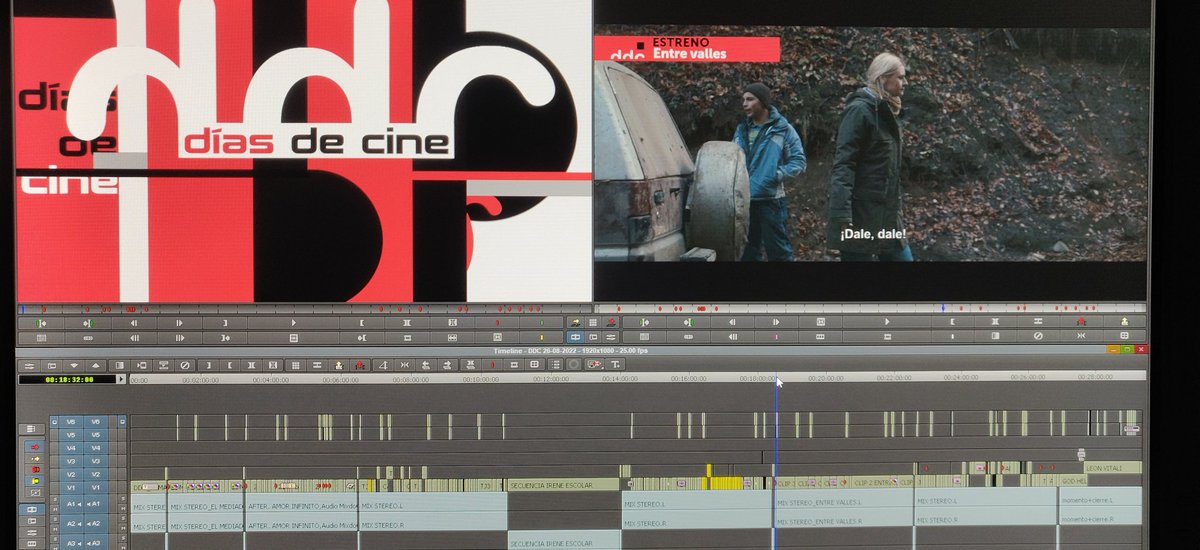Screen dimensions: 1200x550
Task: Click up-triangle icon in the timeline toolbar
Action: click(x=96, y=365)
